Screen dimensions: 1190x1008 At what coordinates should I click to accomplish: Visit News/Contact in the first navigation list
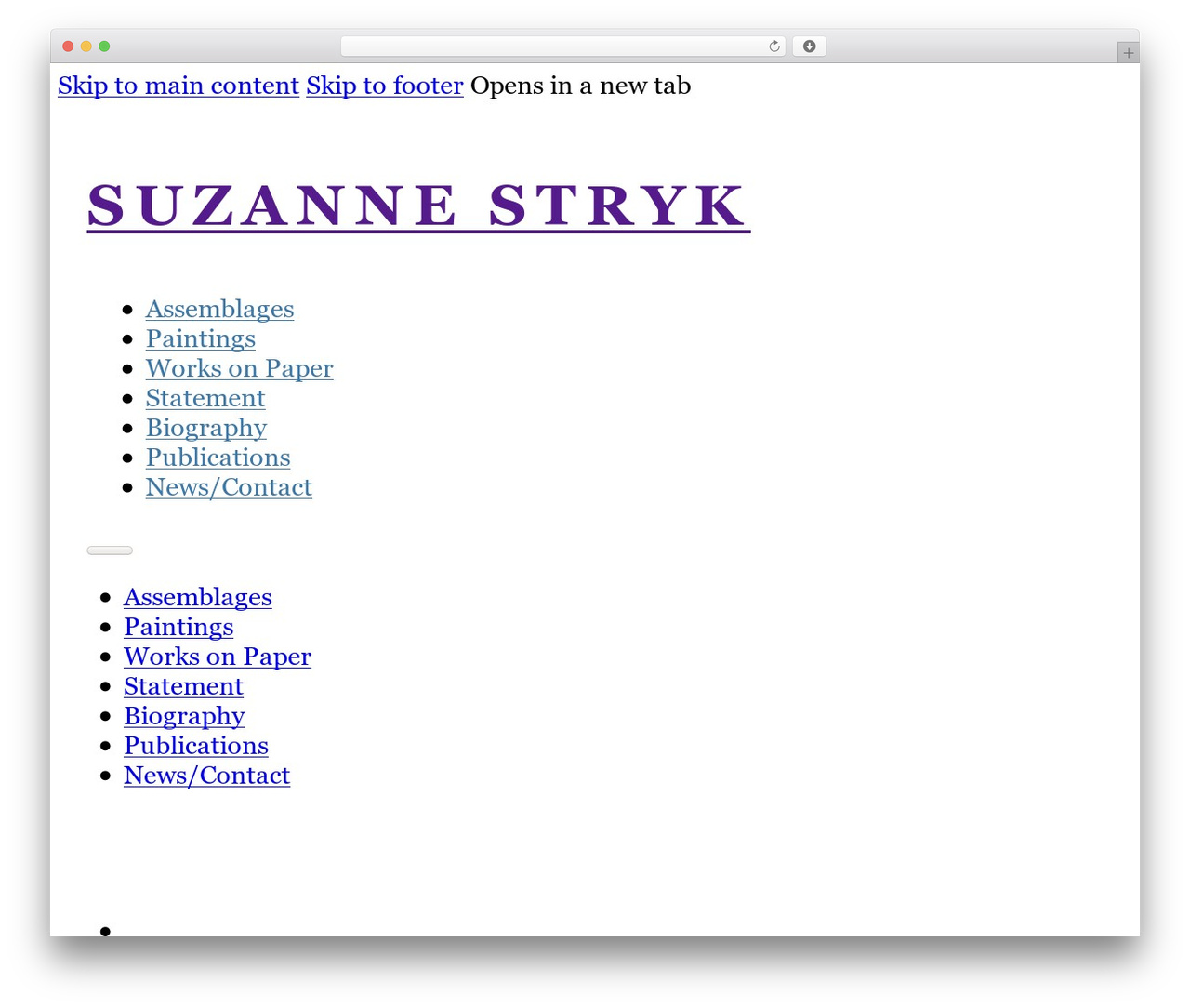pos(229,487)
